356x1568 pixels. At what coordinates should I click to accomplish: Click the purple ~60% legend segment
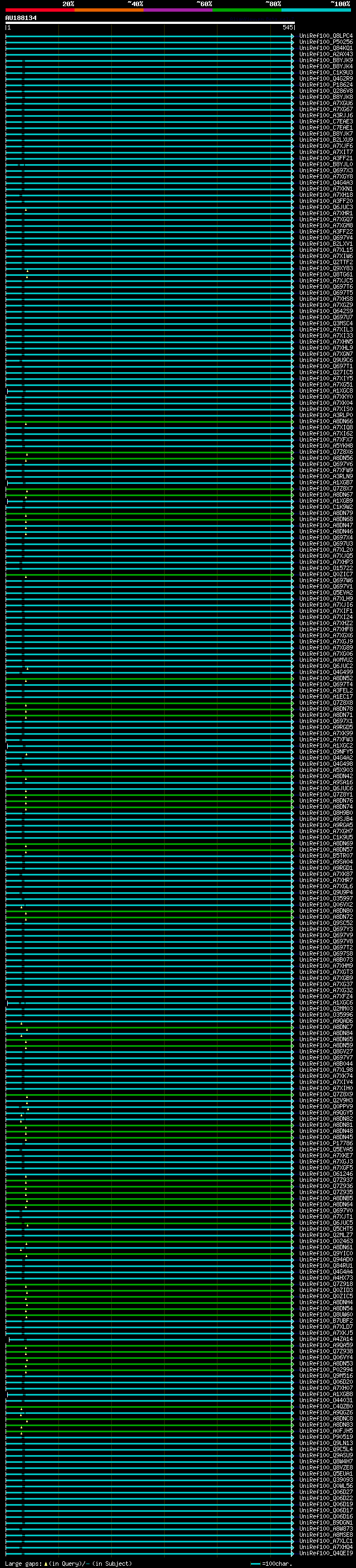coord(177,10)
